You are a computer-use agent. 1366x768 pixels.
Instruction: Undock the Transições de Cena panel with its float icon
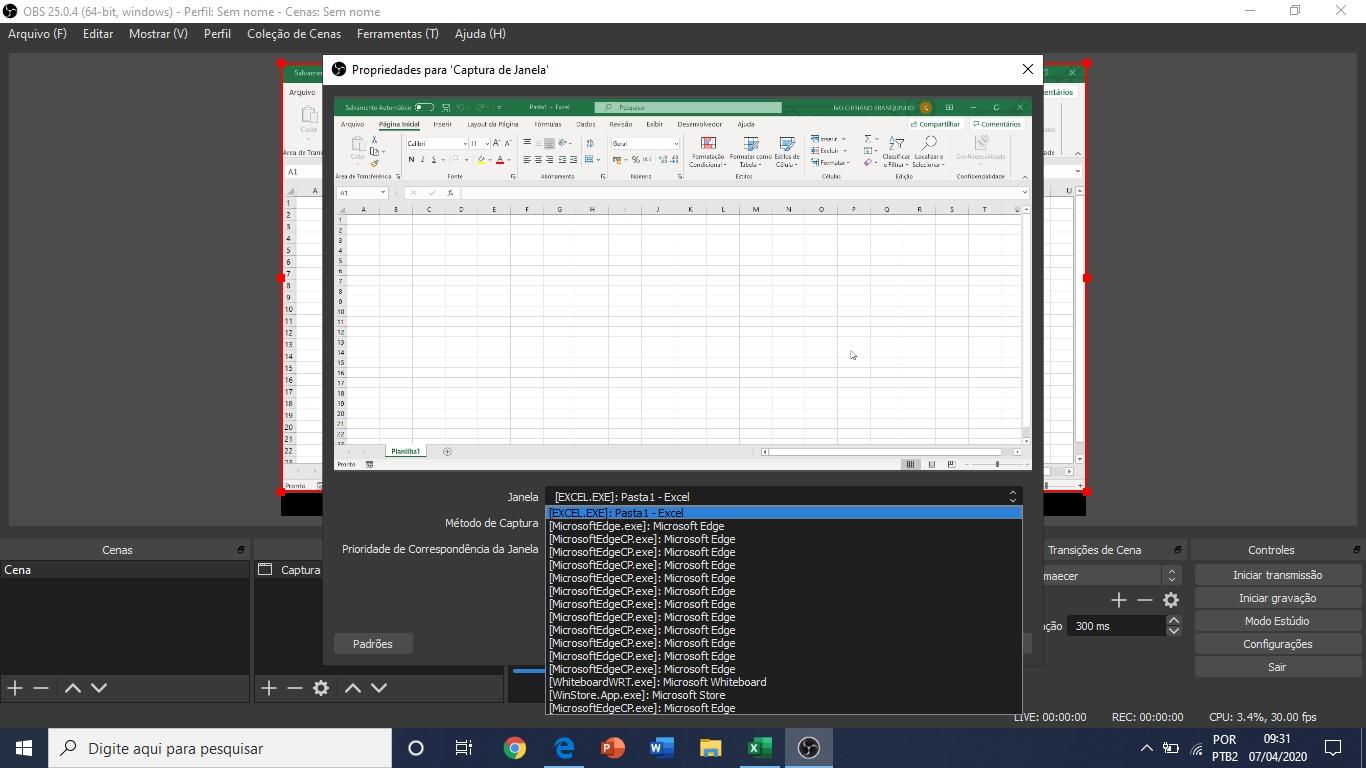coord(1177,550)
